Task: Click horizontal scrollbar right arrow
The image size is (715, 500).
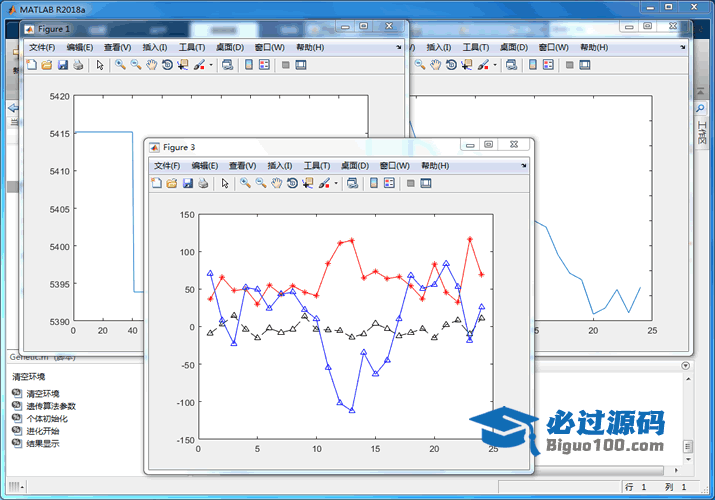Action: click(676, 470)
